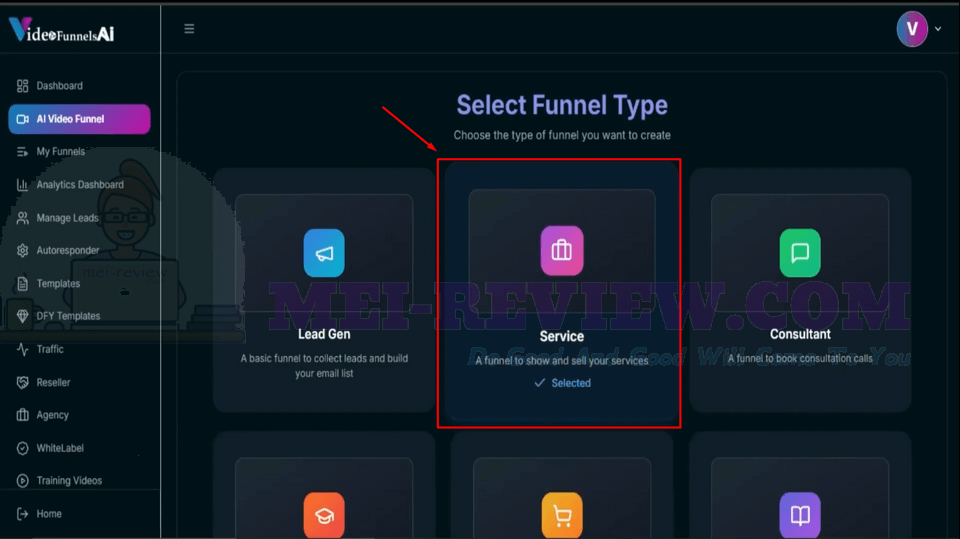The width and height of the screenshot is (960, 539).
Task: Click the Lead Gen megaphone icon
Action: click(x=324, y=253)
